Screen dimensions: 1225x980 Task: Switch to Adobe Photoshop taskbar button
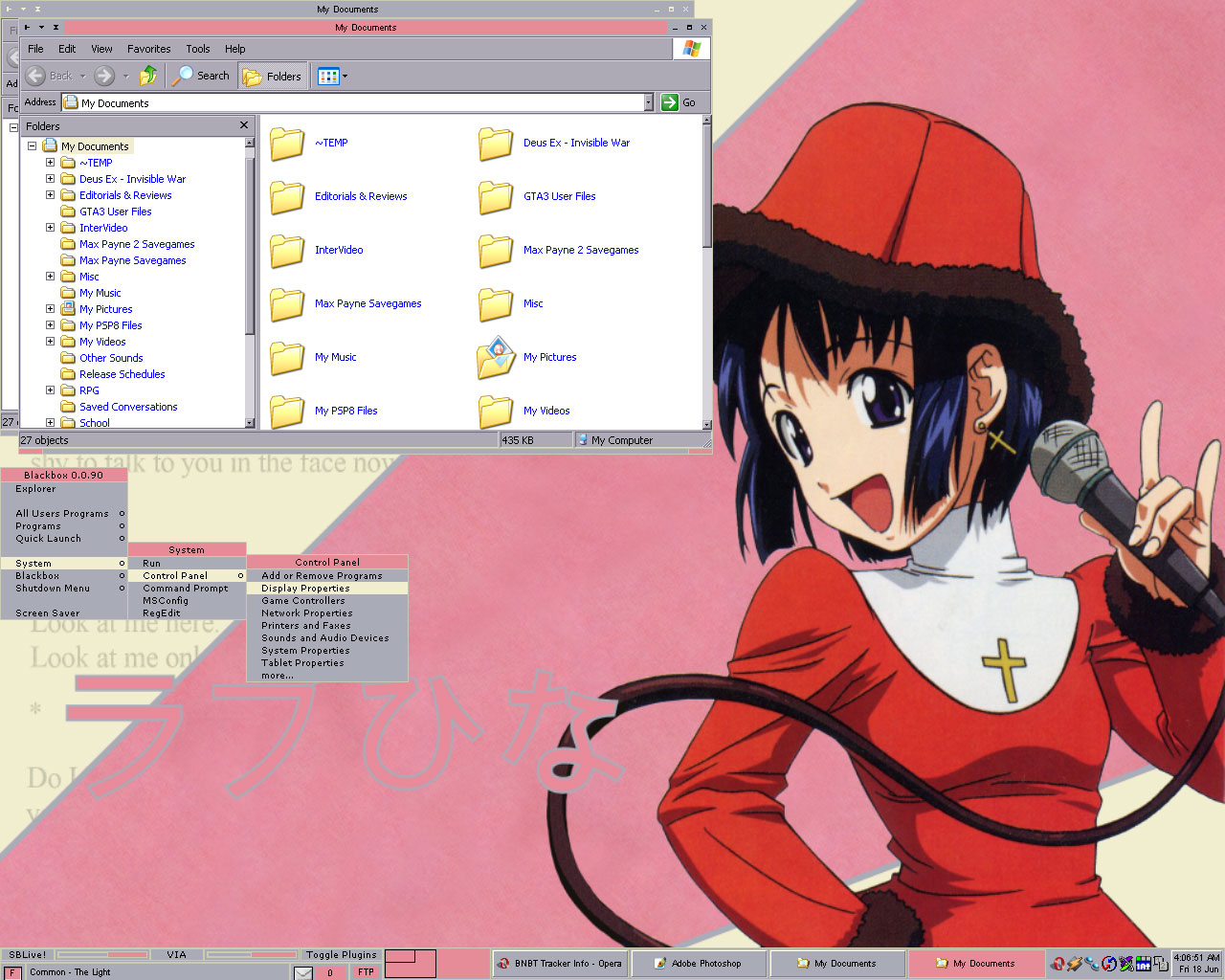tap(700, 964)
